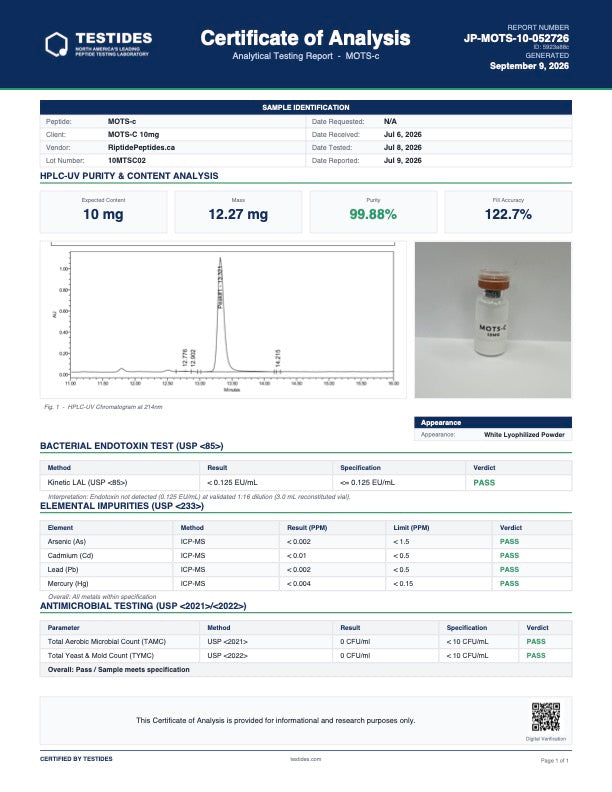
Task: Click the Fill Accuracy 122.7% value
Action: [508, 214]
